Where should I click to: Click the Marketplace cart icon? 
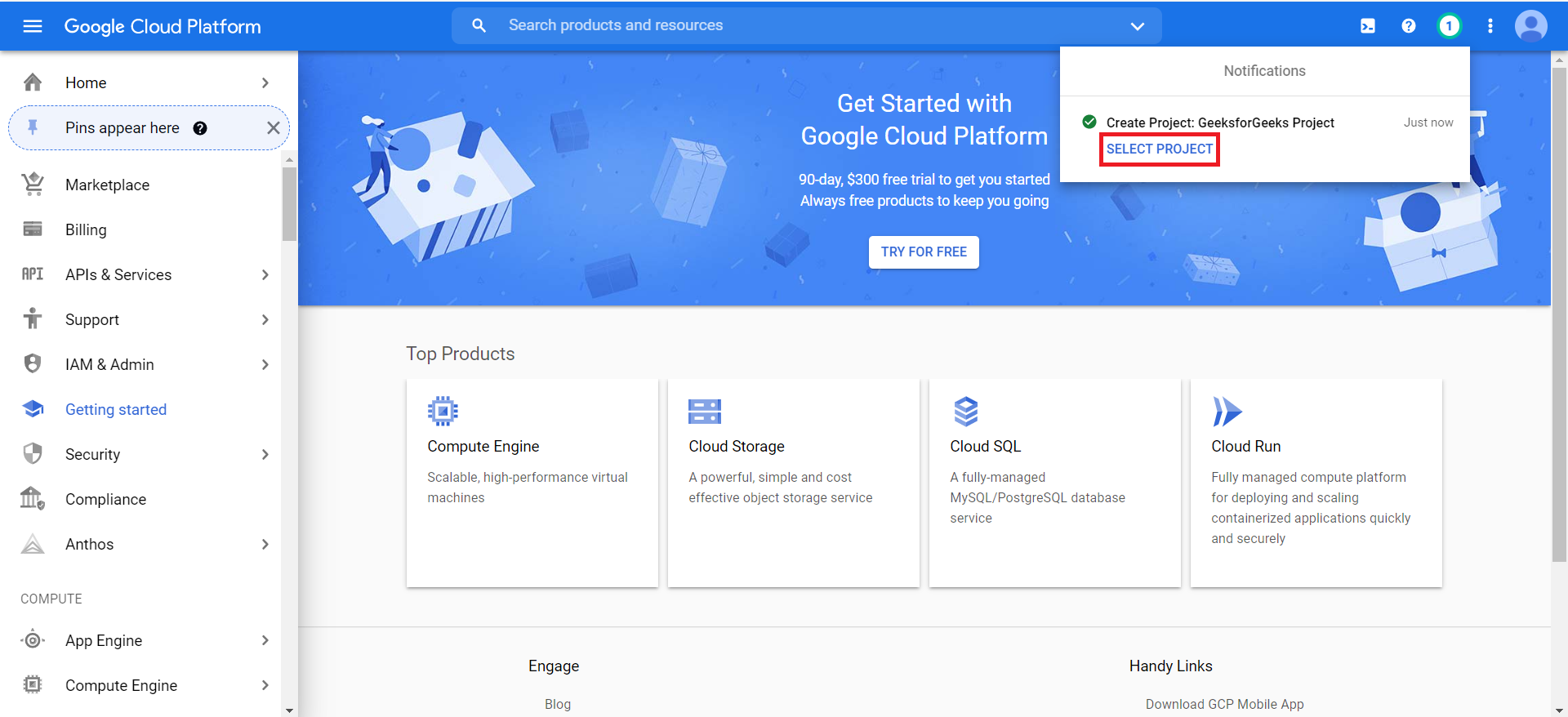33,185
